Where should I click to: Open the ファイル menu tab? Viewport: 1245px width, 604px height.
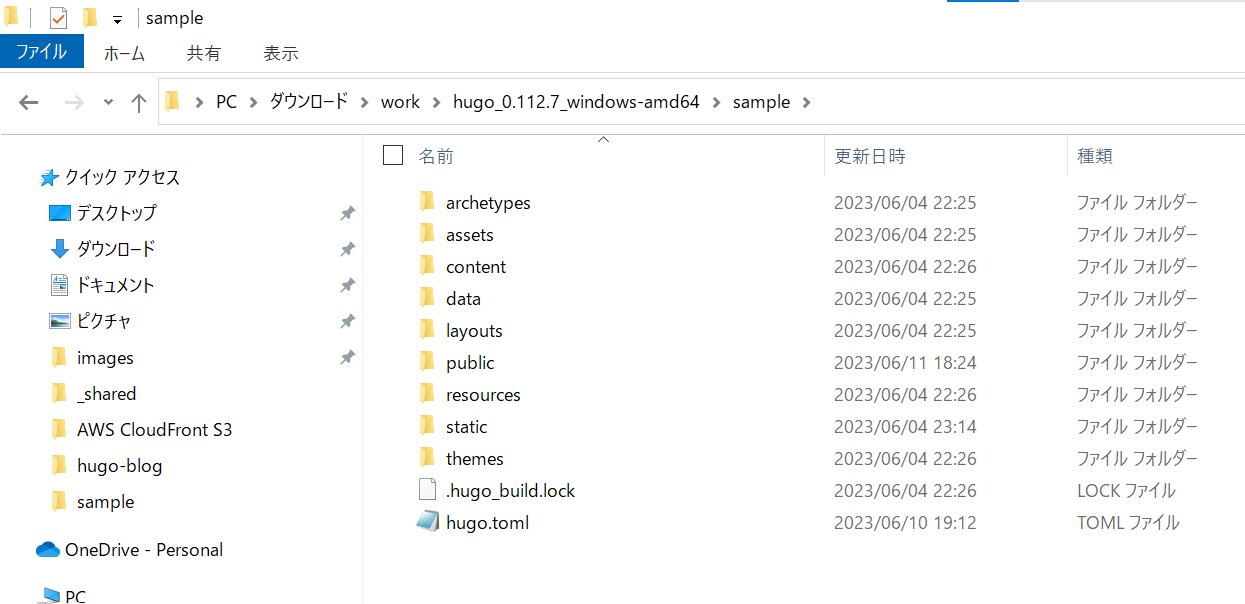(41, 52)
